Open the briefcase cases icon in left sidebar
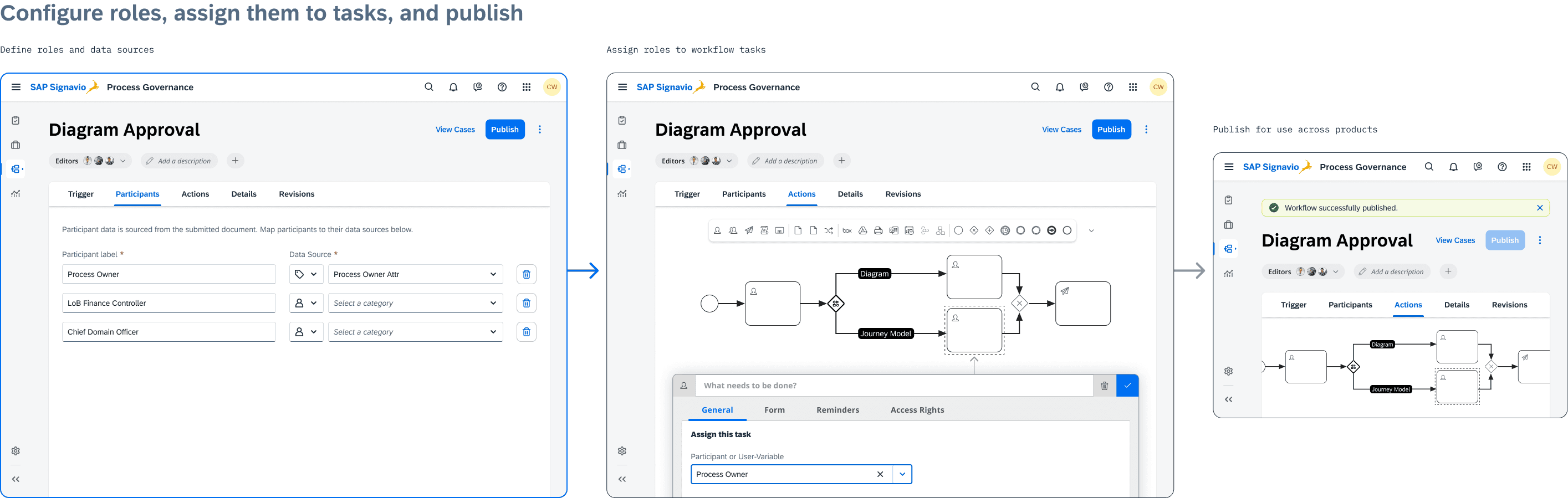Screen dimensions: 1568x498 click(x=16, y=145)
